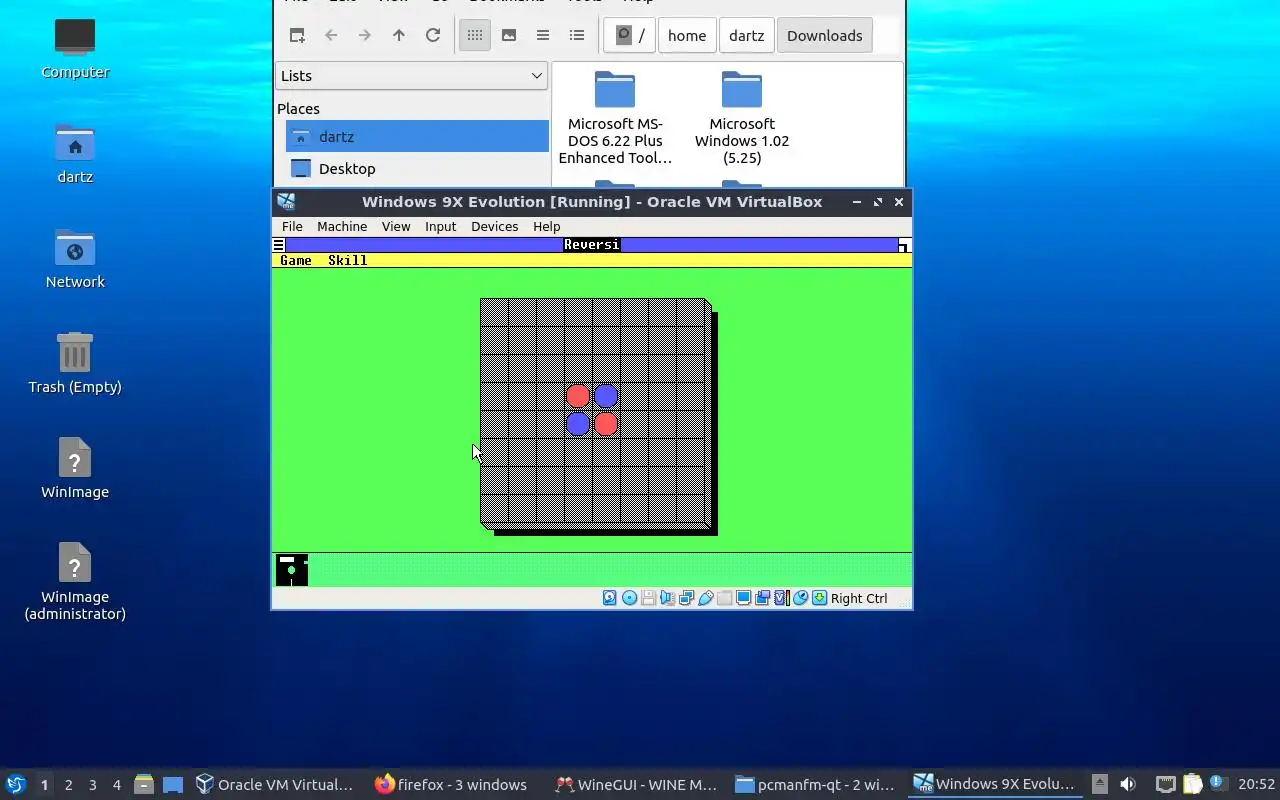
Task: Open the File menu in VirtualBox
Action: pos(292,227)
